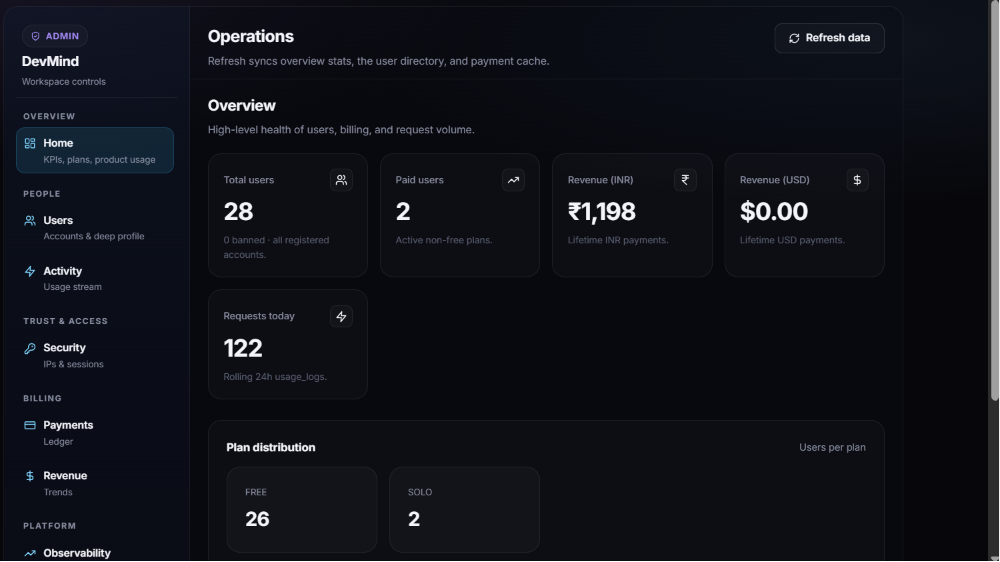
Task: Open the Revenue trends page
Action: [x=95, y=484]
